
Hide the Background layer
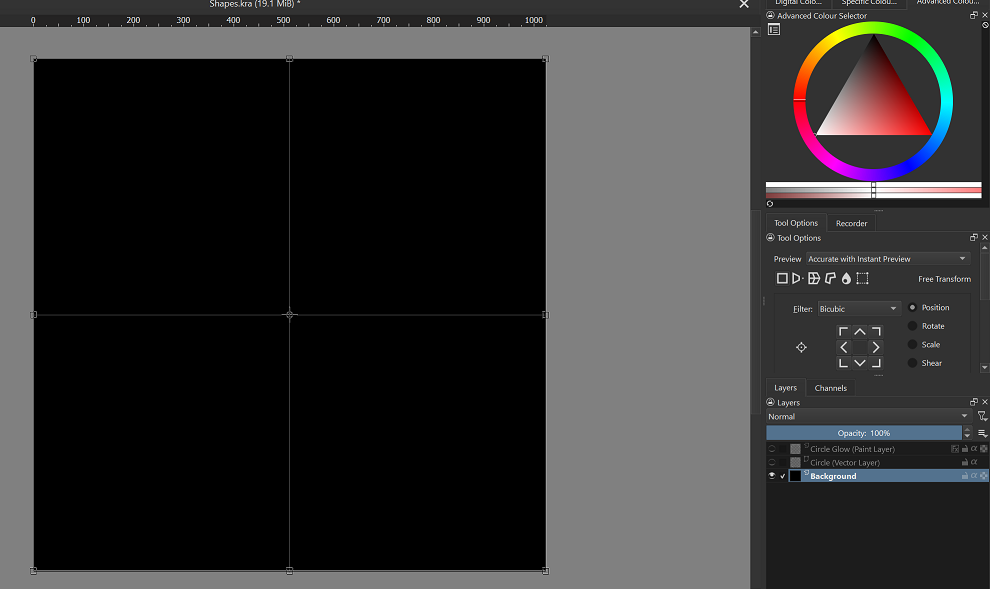772,475
